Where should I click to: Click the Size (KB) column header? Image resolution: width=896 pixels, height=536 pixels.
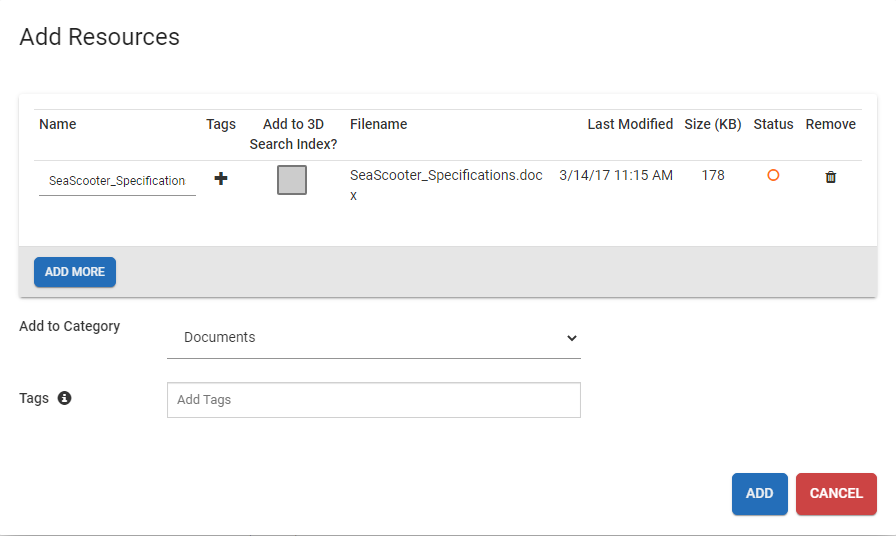(713, 125)
